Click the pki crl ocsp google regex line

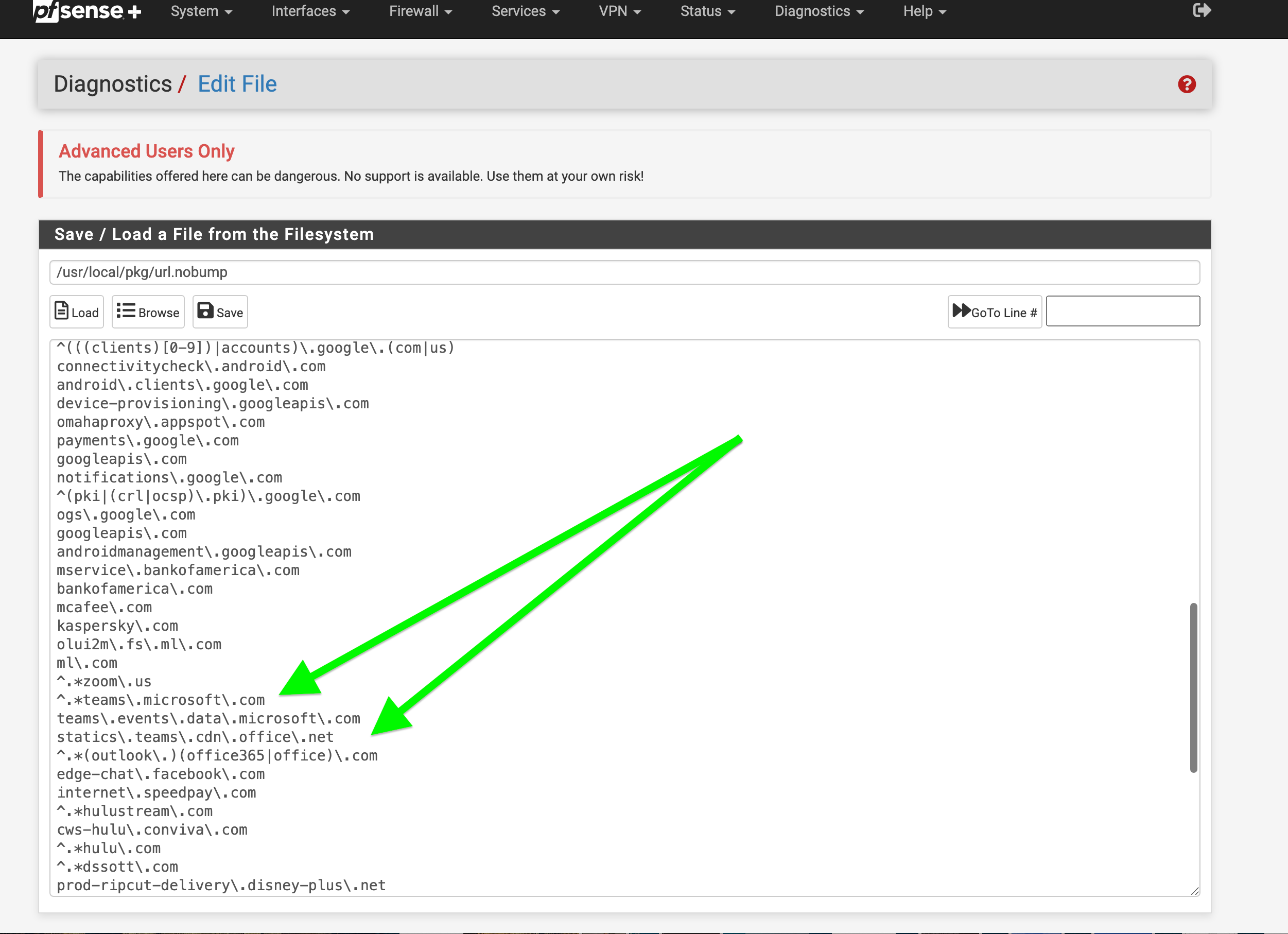[x=208, y=496]
